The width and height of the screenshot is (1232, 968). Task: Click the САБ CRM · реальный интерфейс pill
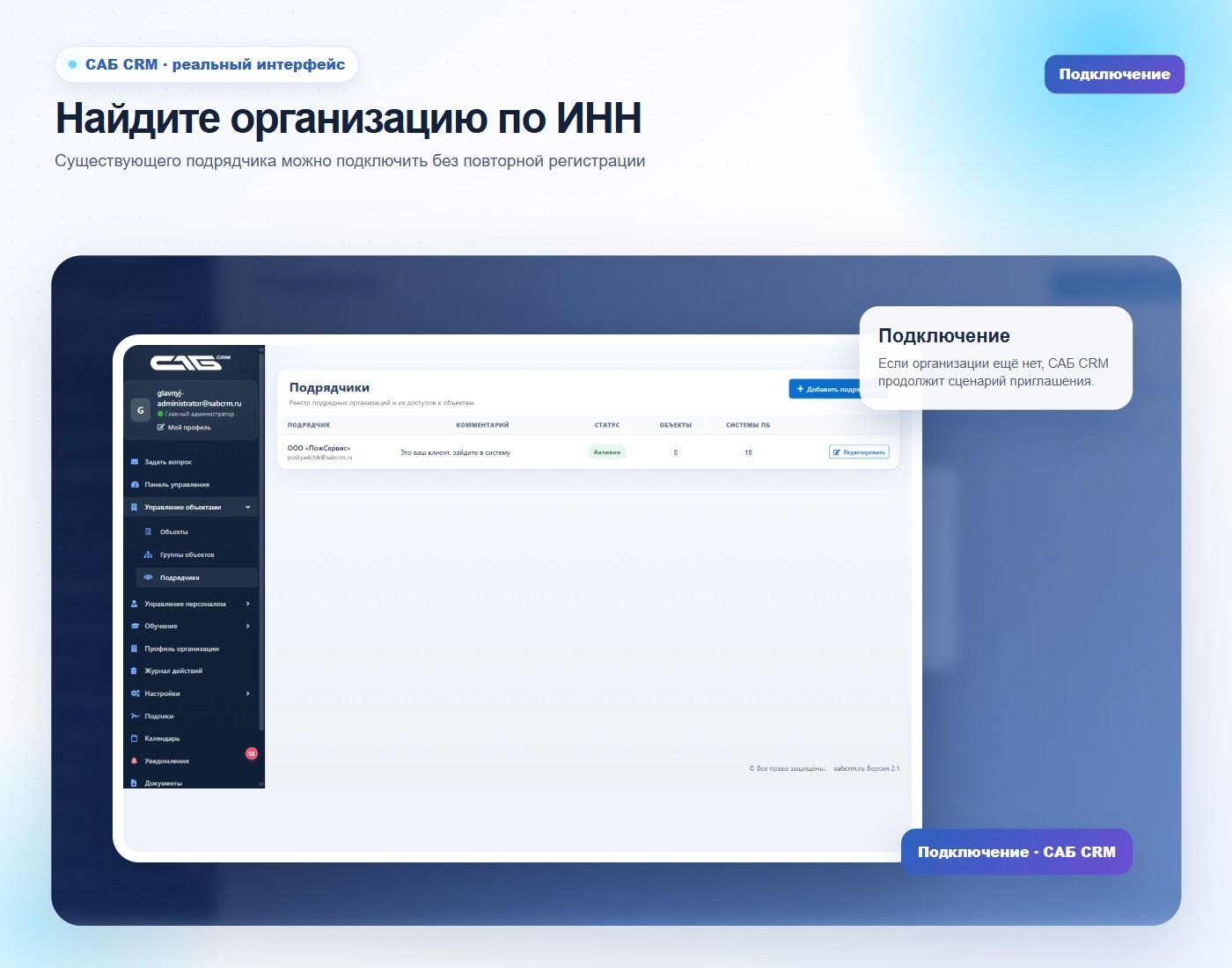pos(207,64)
